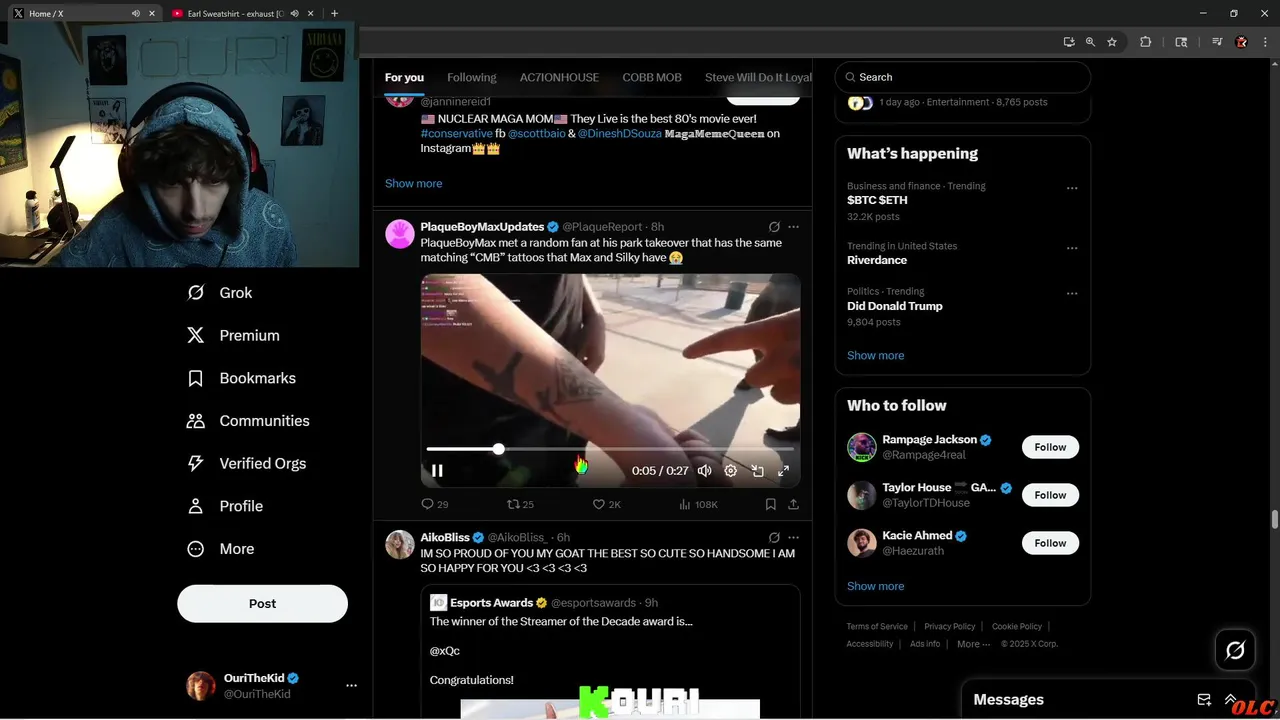
Task: Switch to the Following tab
Action: click(x=472, y=77)
